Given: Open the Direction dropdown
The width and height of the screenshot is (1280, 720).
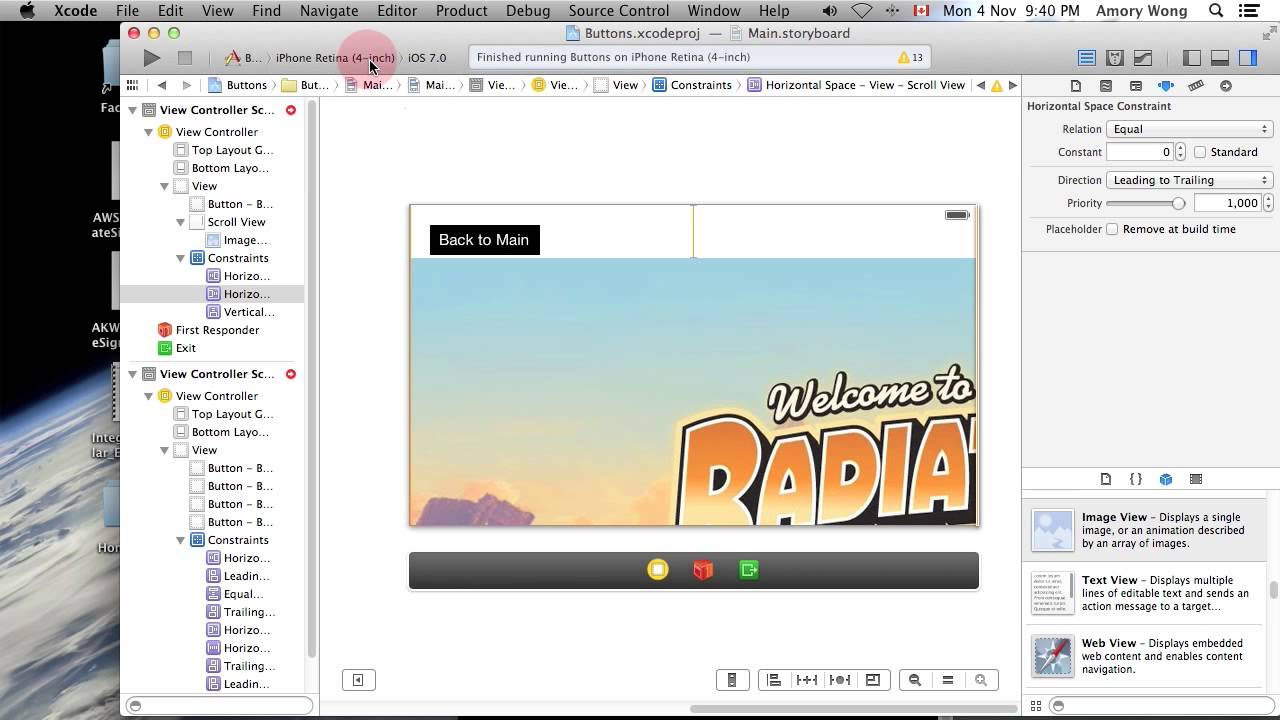Looking at the screenshot, I should coord(1189,180).
